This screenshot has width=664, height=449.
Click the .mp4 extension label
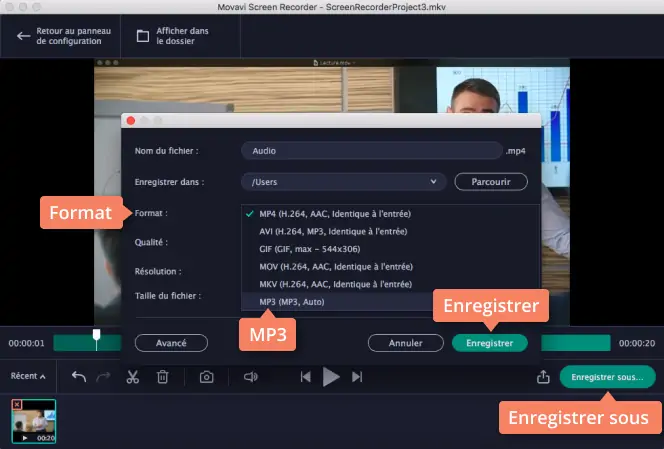(x=516, y=151)
